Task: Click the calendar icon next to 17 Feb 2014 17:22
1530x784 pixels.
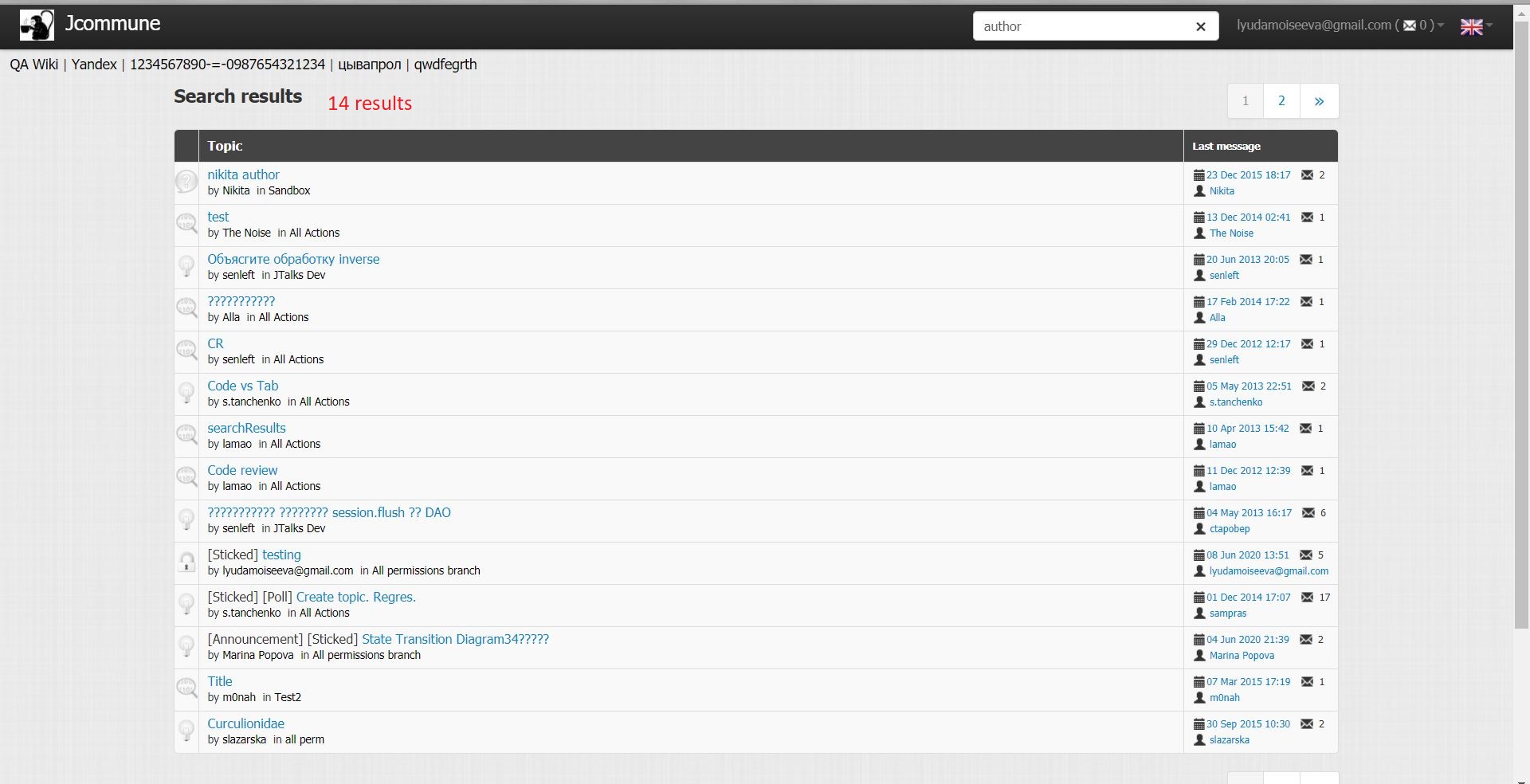Action: [1198, 302]
